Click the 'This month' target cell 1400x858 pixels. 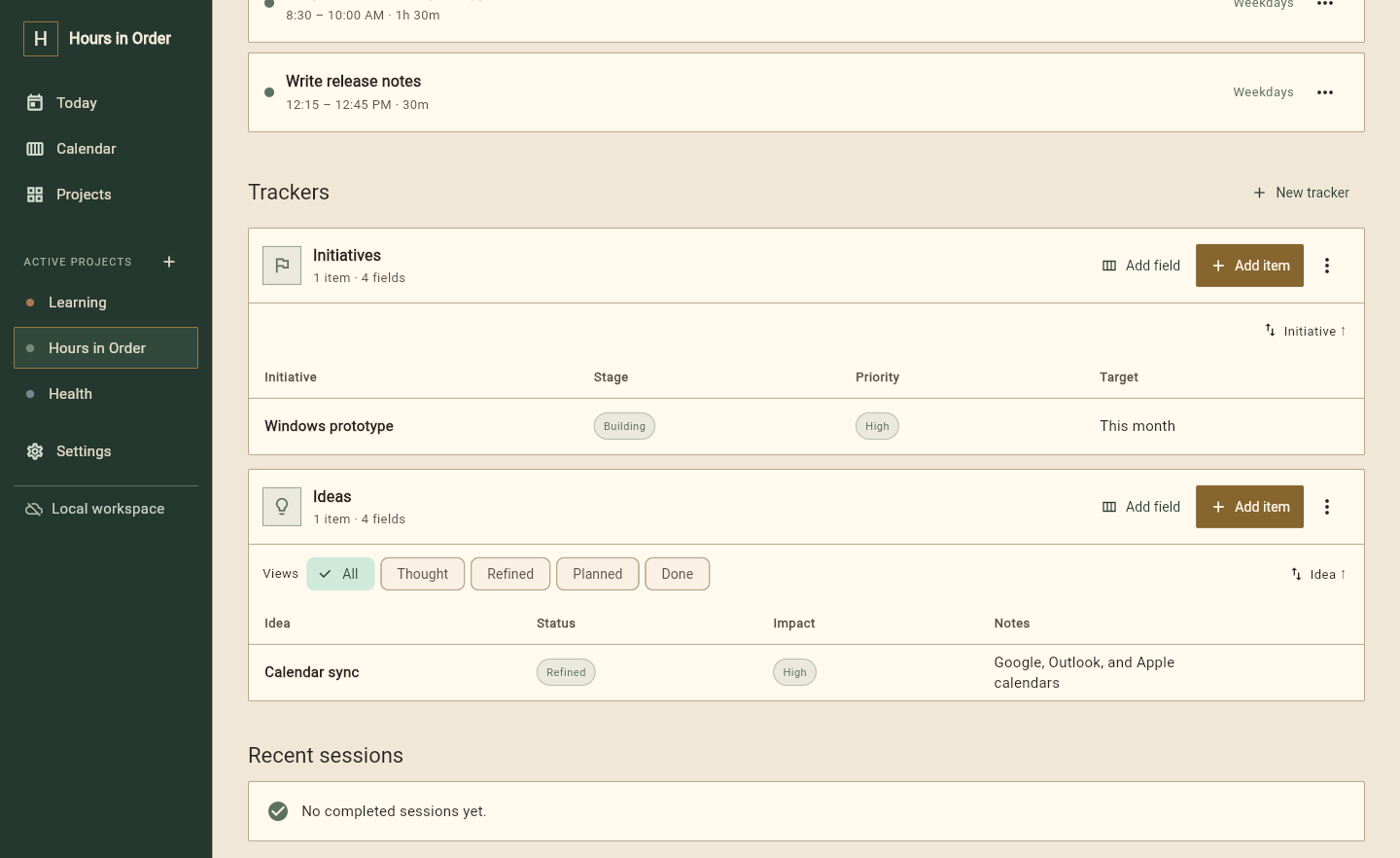tap(1137, 426)
